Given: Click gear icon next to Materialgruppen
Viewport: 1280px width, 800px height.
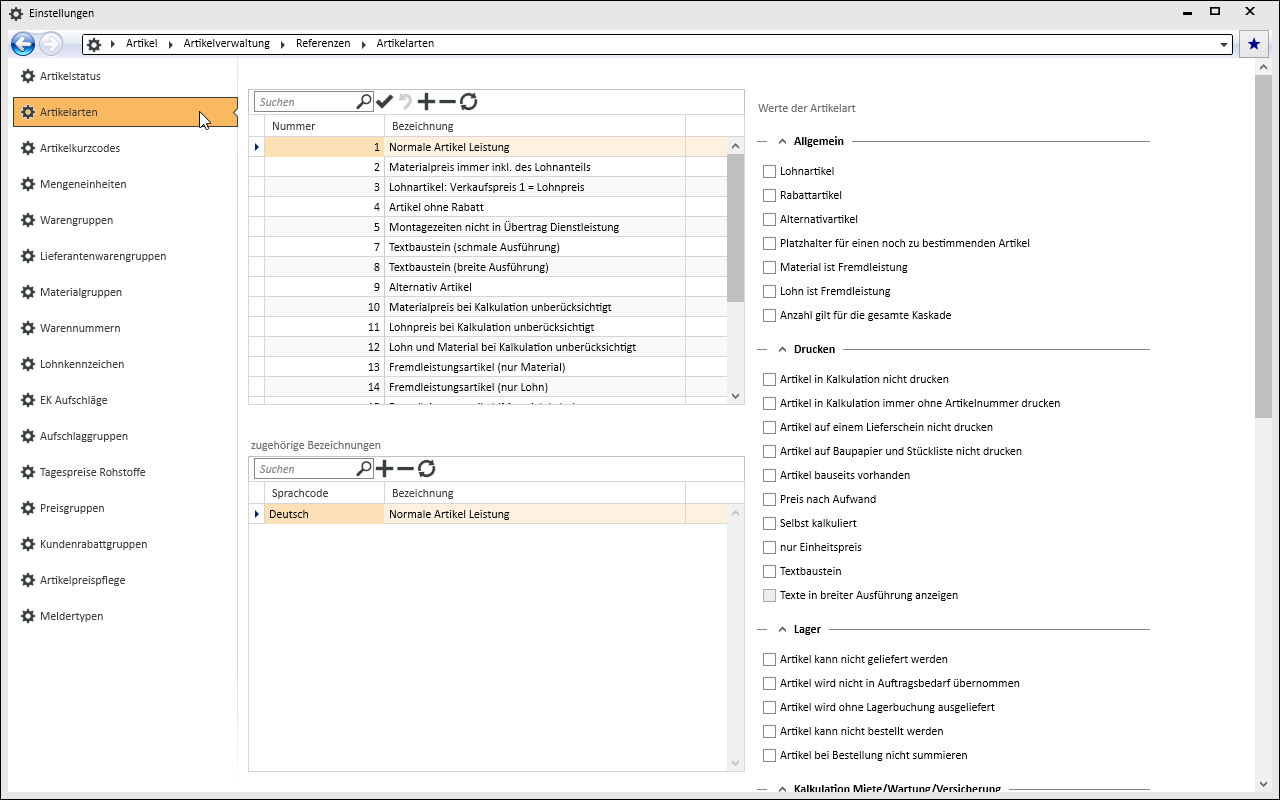Looking at the screenshot, I should pos(28,292).
